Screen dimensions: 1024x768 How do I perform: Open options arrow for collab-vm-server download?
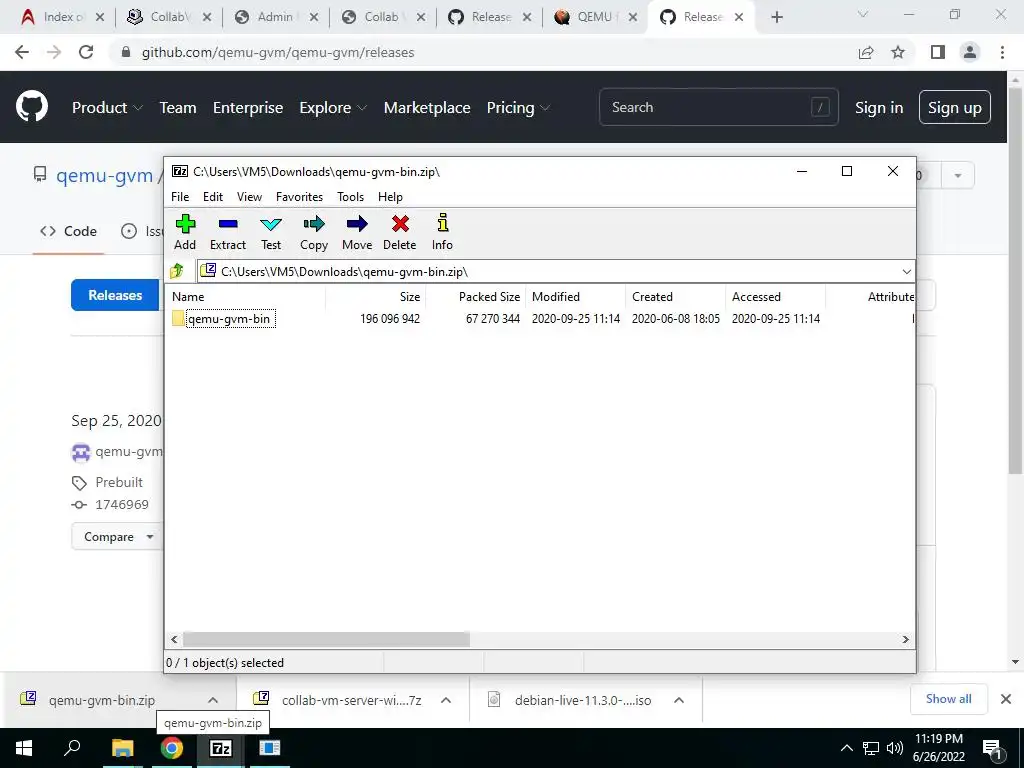446,700
